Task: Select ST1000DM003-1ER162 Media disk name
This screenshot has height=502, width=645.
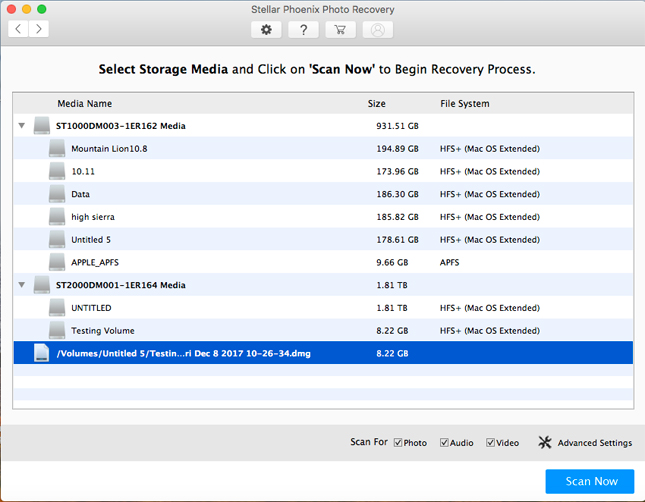Action: [121, 126]
